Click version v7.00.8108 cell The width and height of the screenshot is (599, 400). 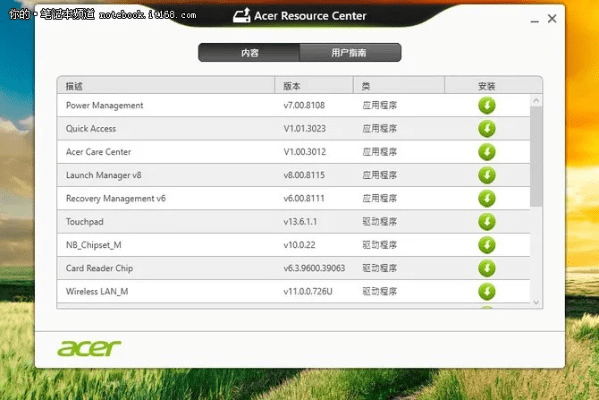[x=304, y=105]
